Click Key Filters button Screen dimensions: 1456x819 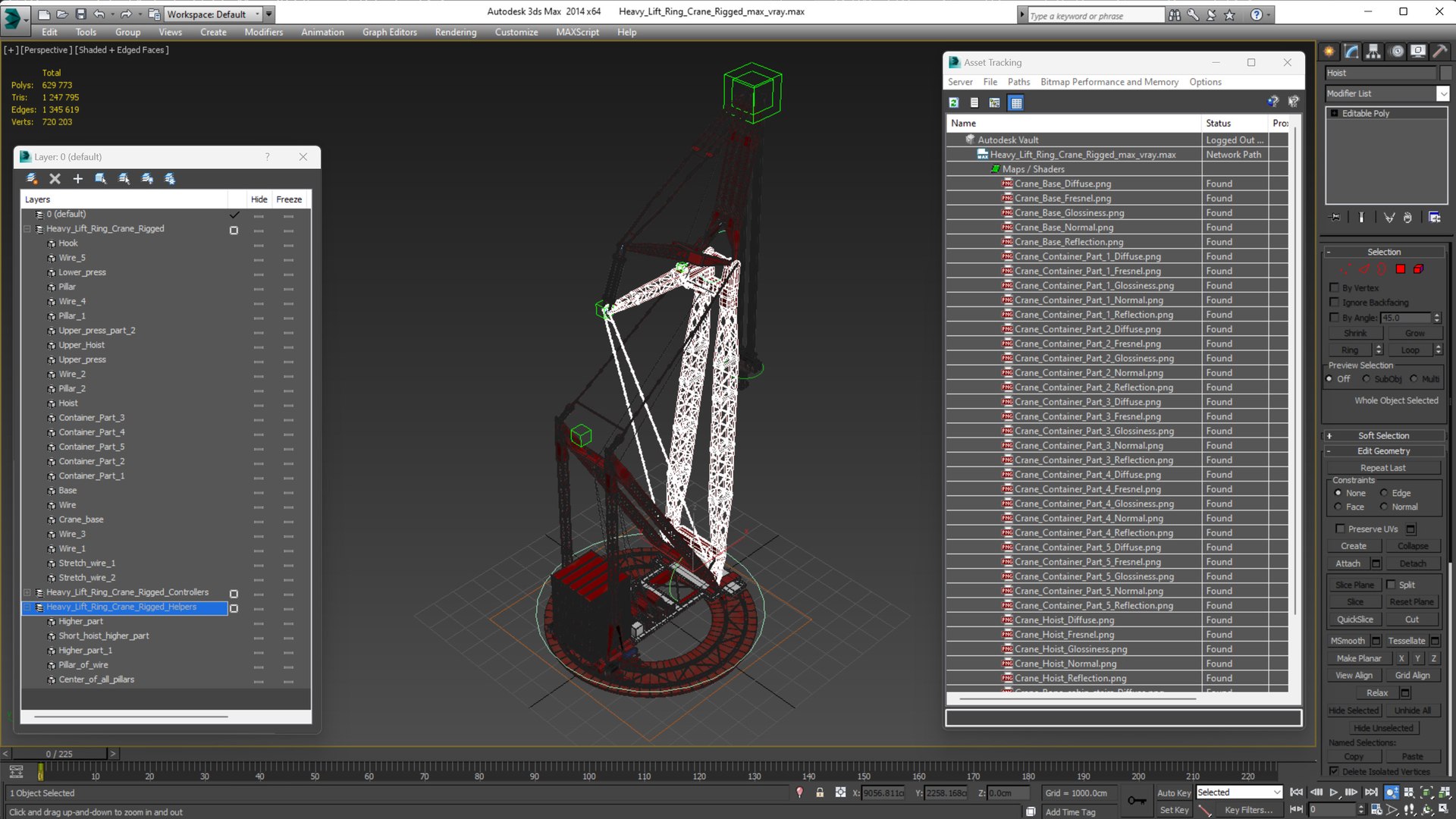1248,810
